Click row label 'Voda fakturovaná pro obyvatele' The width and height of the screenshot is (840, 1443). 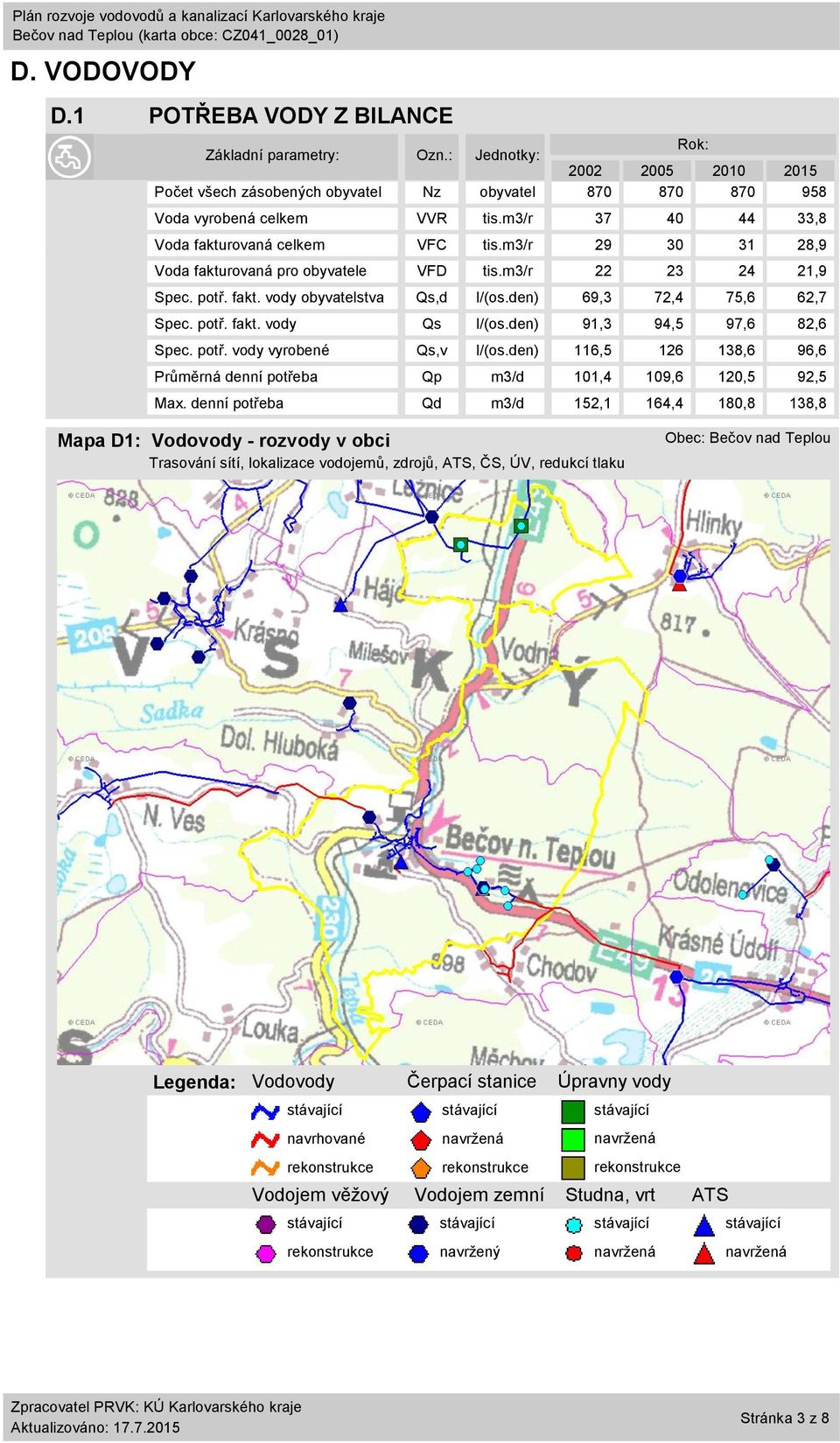point(261,270)
